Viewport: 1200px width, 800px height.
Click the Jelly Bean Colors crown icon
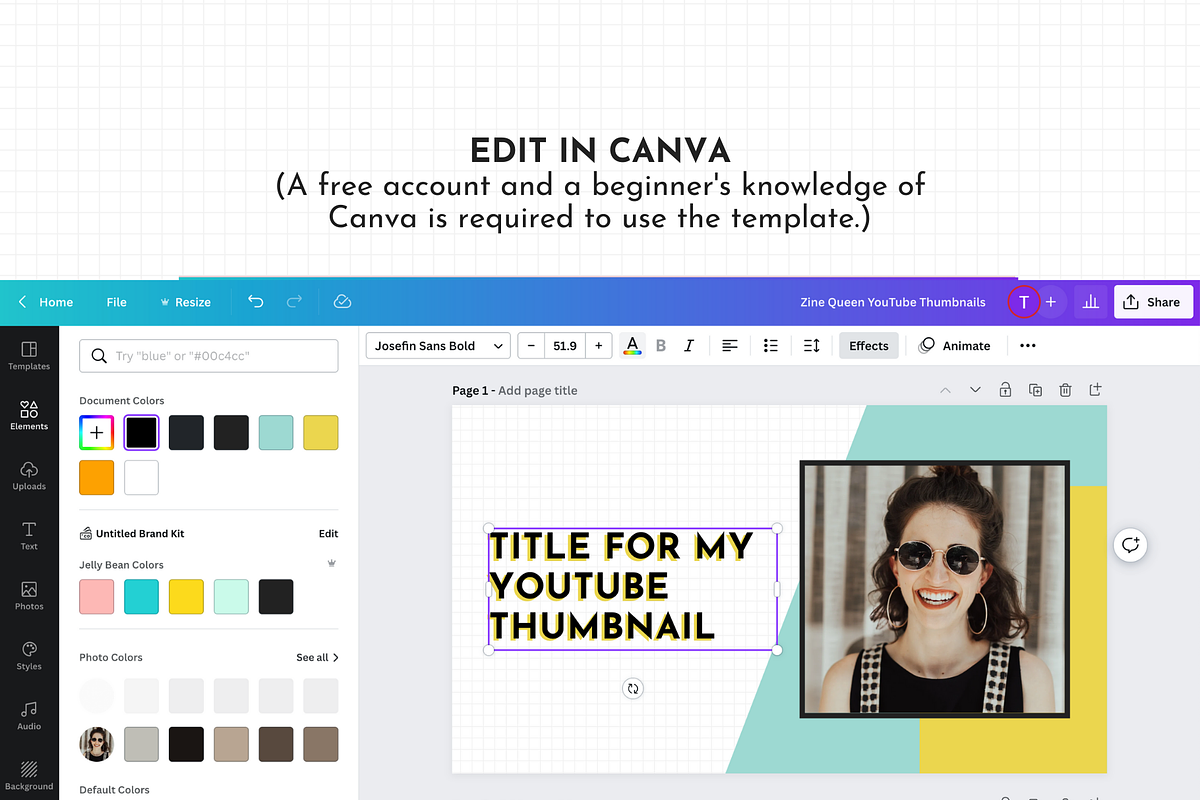(x=332, y=564)
